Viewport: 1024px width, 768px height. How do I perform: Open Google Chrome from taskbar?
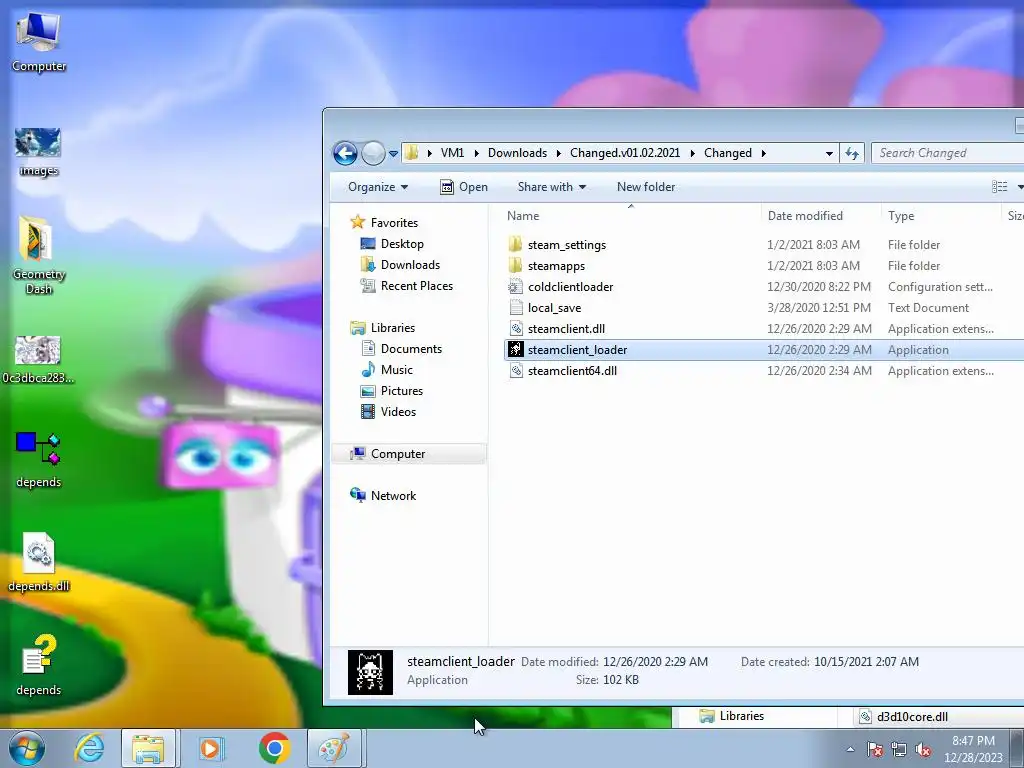click(x=274, y=748)
